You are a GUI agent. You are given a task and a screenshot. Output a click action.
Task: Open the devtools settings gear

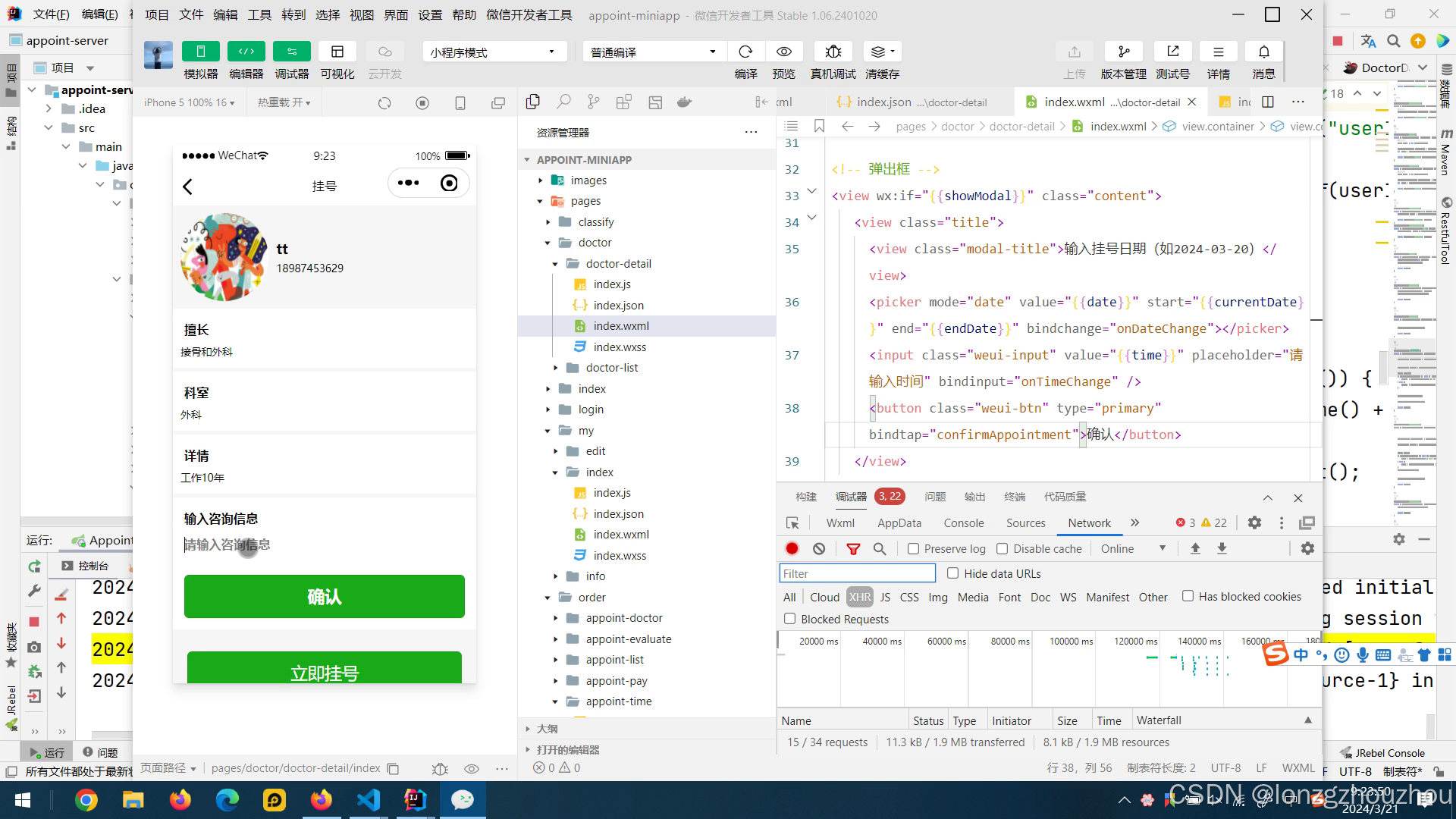[1254, 522]
